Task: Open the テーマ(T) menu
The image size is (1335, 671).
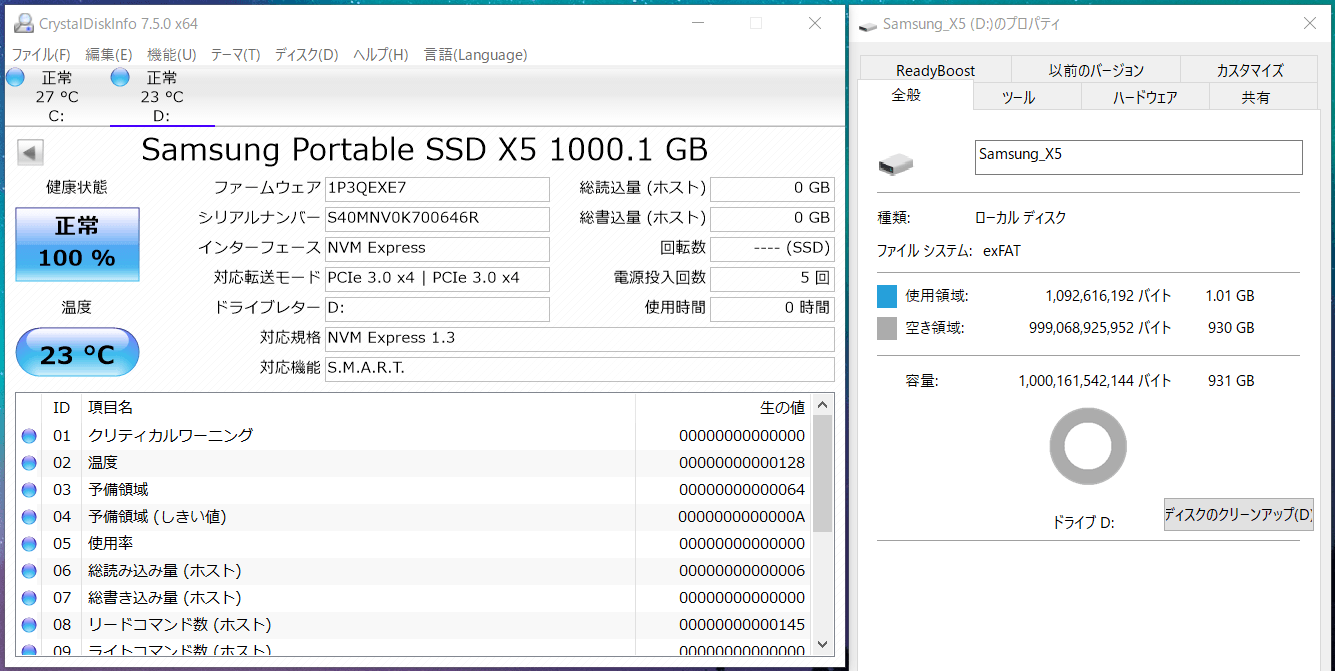Action: [236, 55]
